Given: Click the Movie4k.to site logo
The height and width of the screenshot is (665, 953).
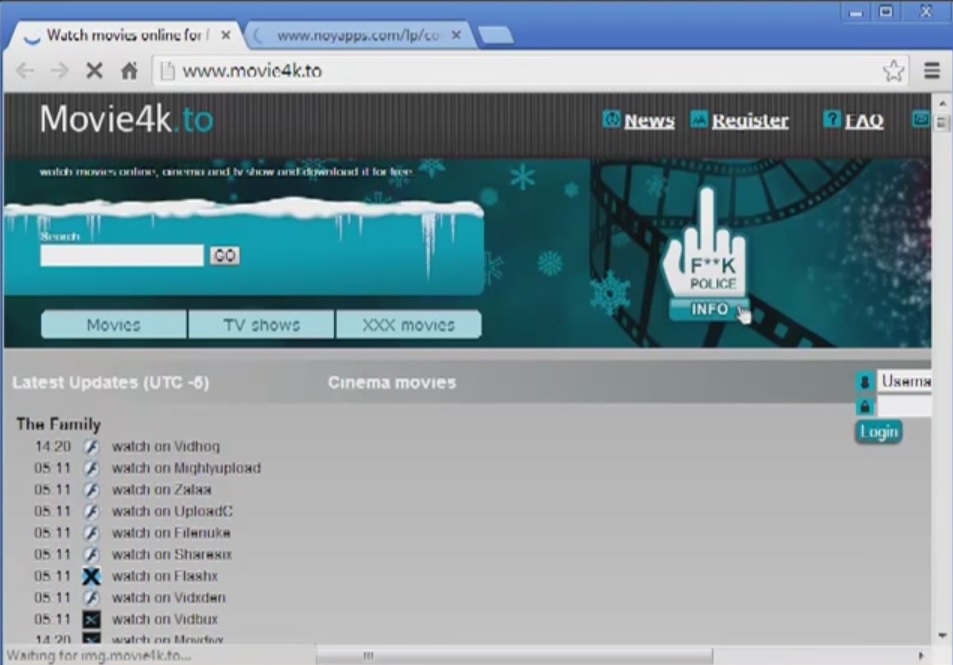Looking at the screenshot, I should coord(126,119).
